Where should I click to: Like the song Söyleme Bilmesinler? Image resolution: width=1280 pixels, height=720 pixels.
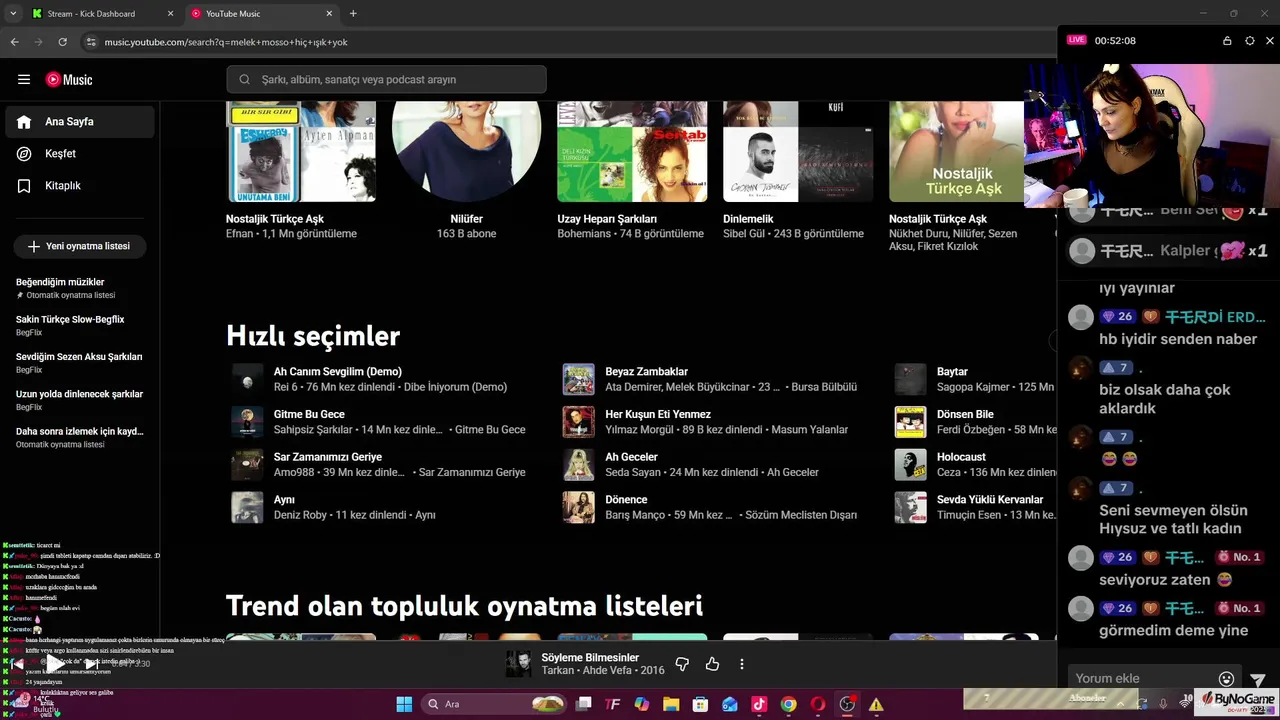tap(712, 664)
